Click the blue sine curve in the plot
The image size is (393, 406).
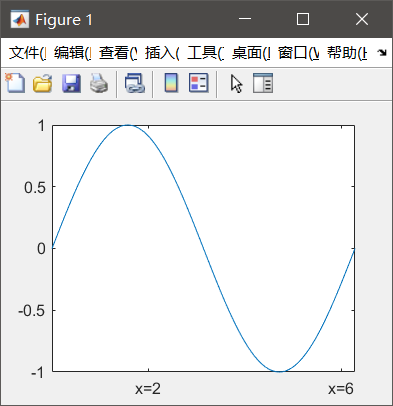click(x=203, y=248)
